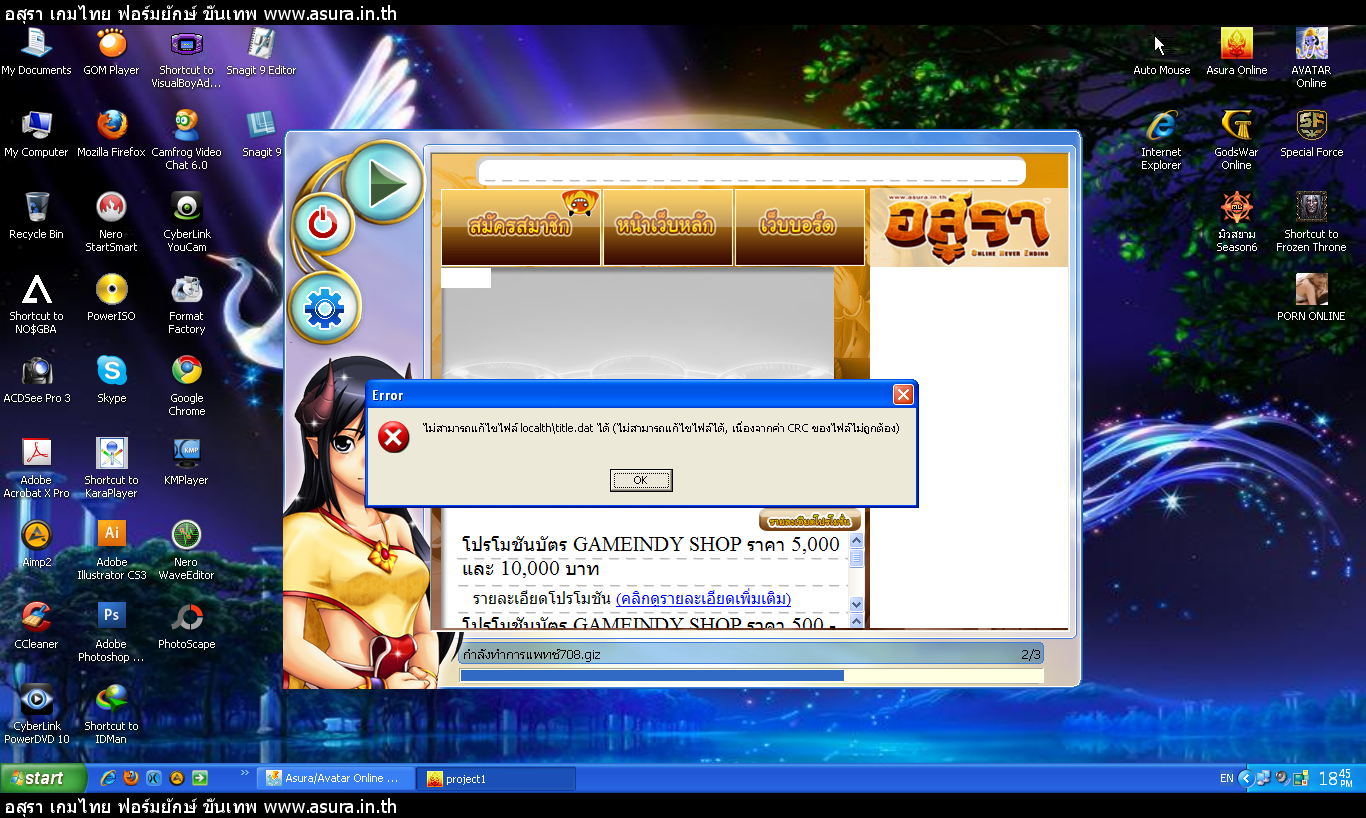The image size is (1366, 818).
Task: Click the red power button in launcher
Action: [322, 224]
